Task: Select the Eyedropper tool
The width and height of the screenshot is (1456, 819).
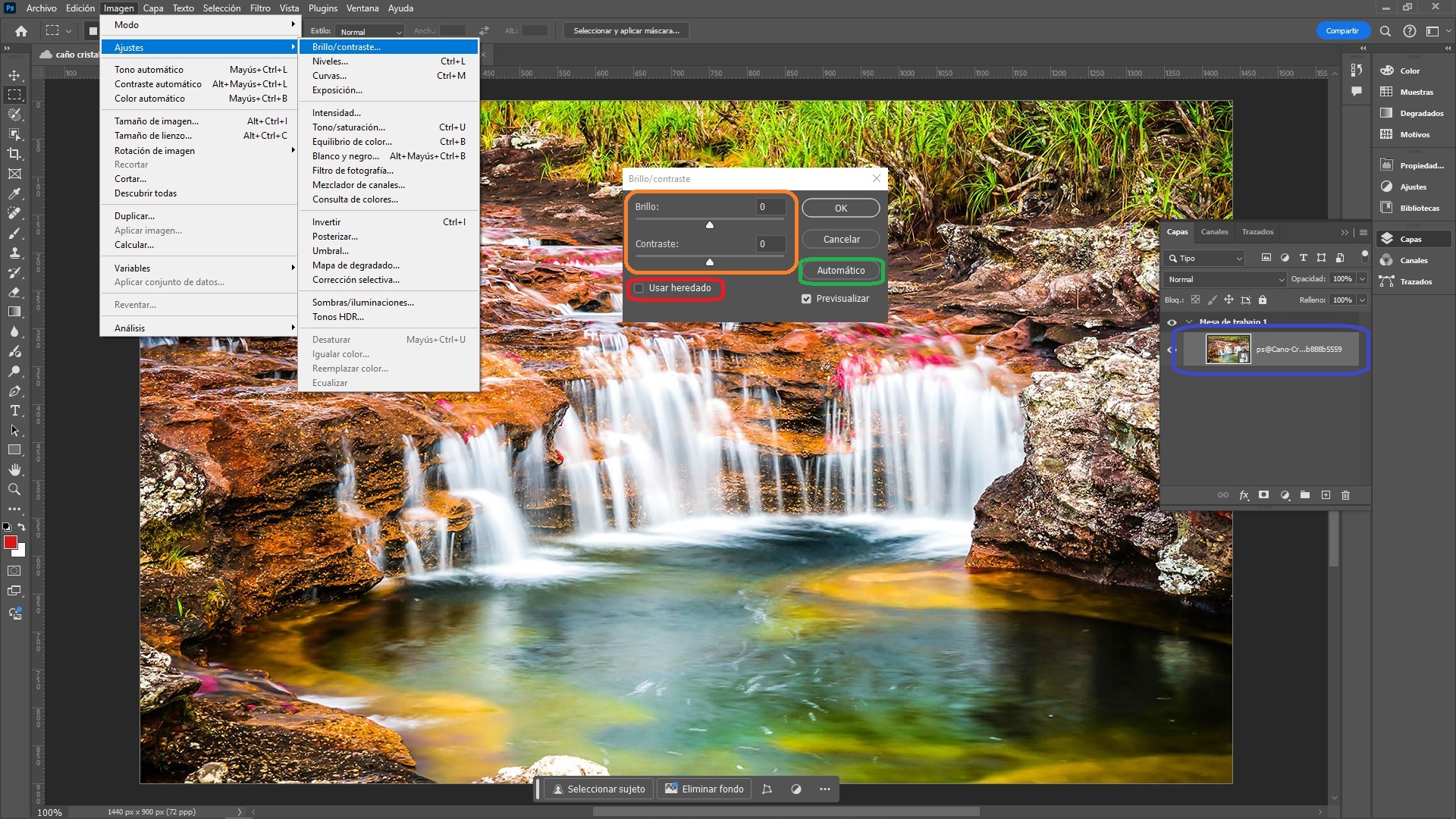Action: (14, 193)
